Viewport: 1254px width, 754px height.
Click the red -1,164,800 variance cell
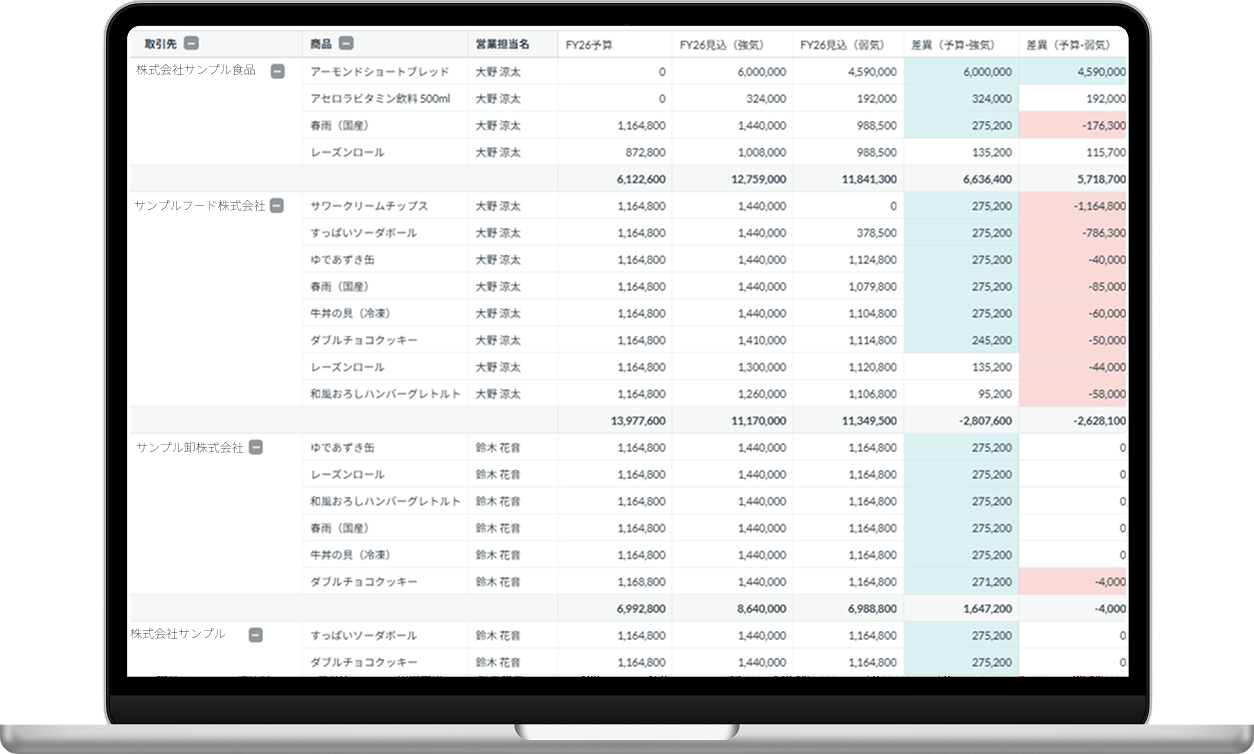pyautogui.click(x=1074, y=206)
